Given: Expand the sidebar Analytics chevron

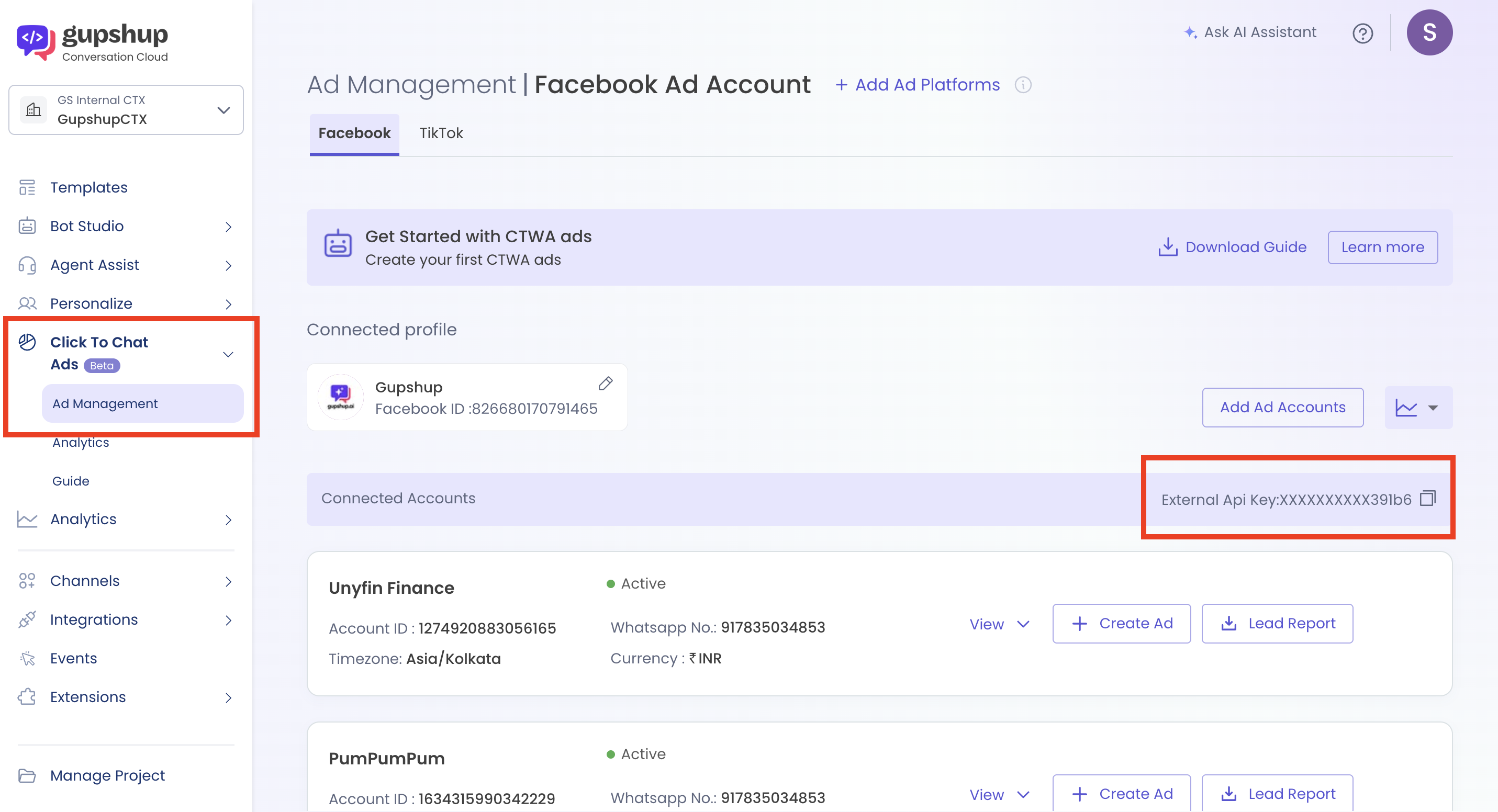Looking at the screenshot, I should coord(229,520).
